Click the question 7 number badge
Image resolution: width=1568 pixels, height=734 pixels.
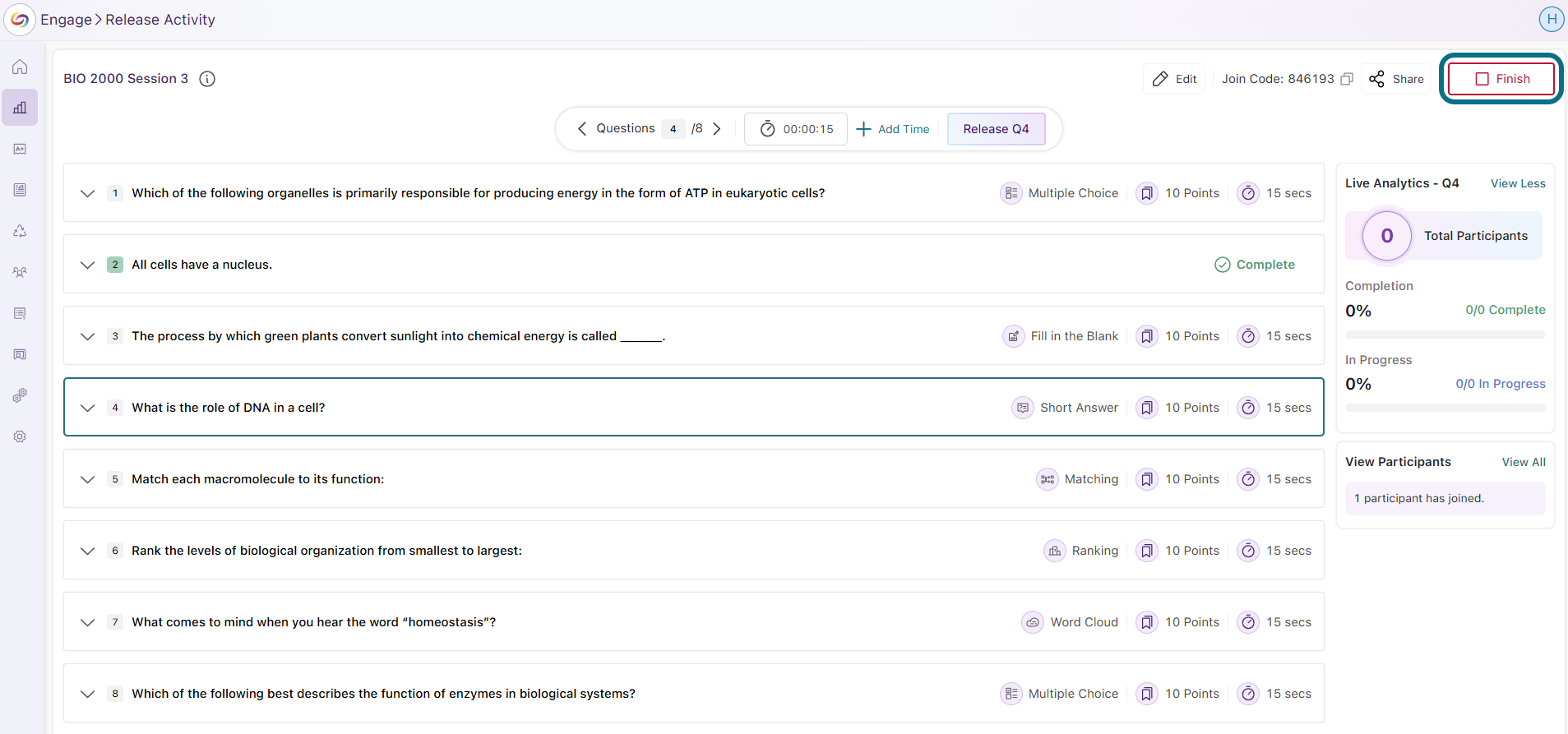[x=115, y=622]
